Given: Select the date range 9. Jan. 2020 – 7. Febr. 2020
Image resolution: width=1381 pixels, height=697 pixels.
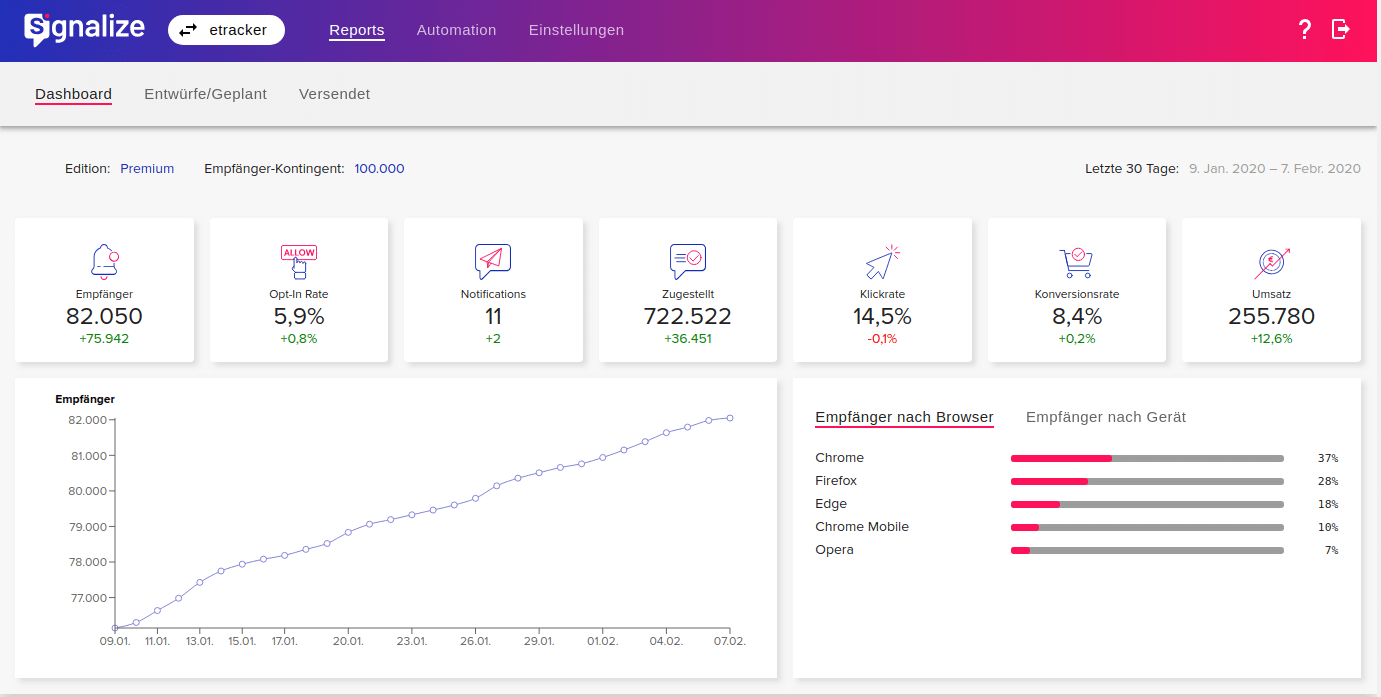Looking at the screenshot, I should (1274, 169).
